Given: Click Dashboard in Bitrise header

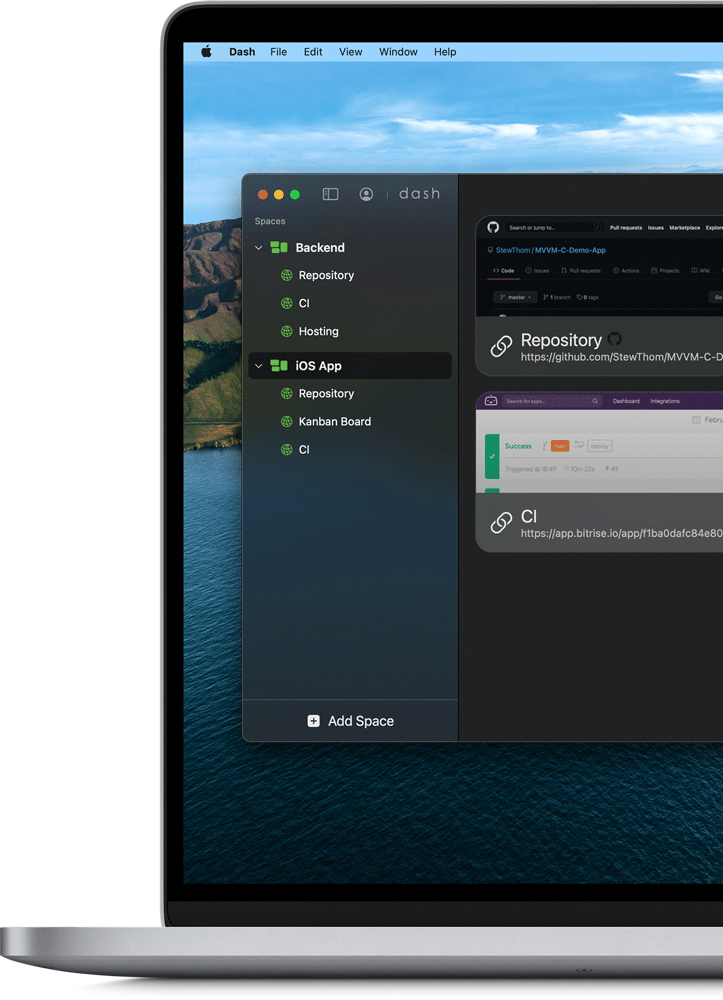Looking at the screenshot, I should (x=626, y=401).
